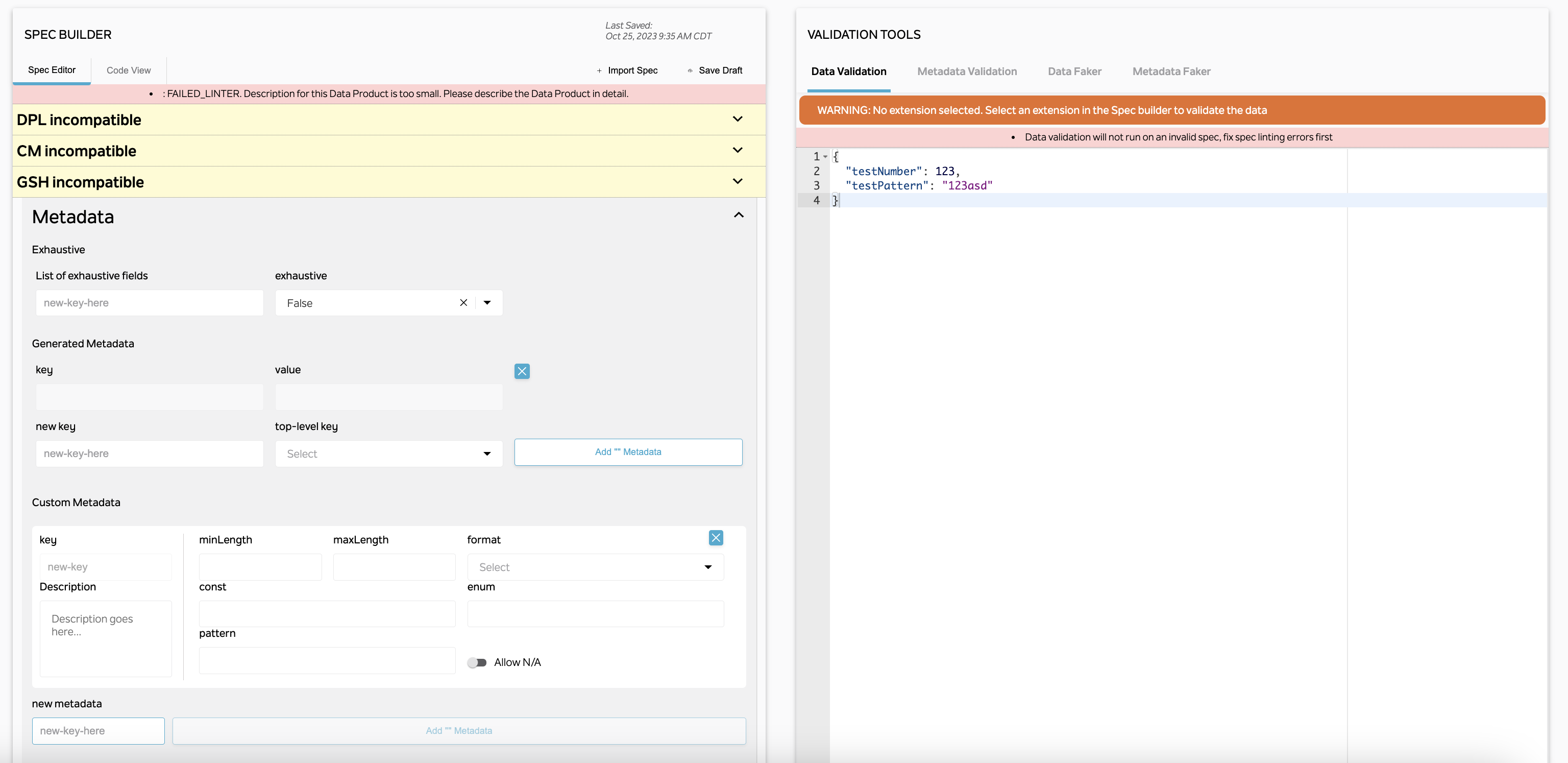Click the Data validation will not run message
Viewport: 1568px width, 763px height.
[1178, 137]
